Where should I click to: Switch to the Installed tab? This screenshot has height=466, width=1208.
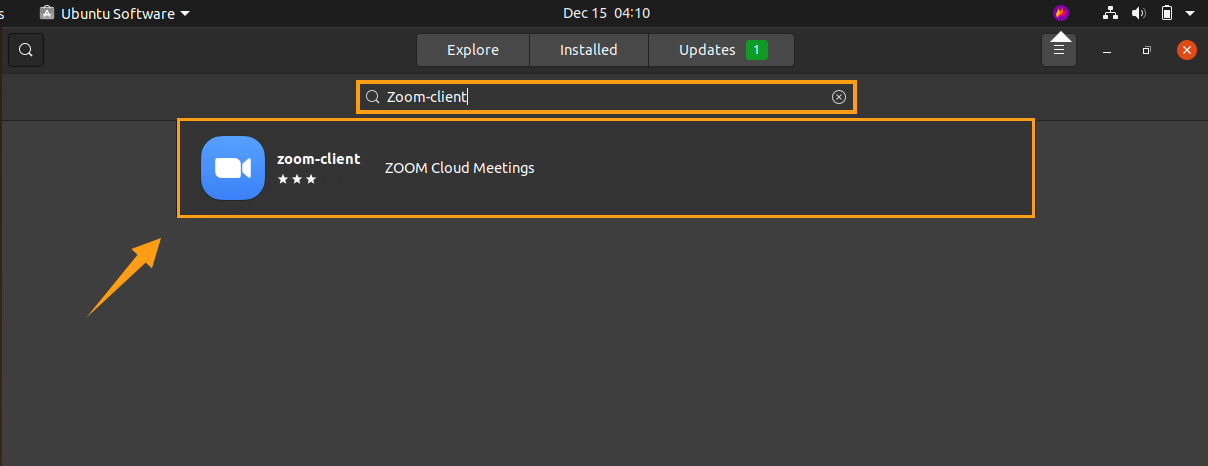(589, 50)
